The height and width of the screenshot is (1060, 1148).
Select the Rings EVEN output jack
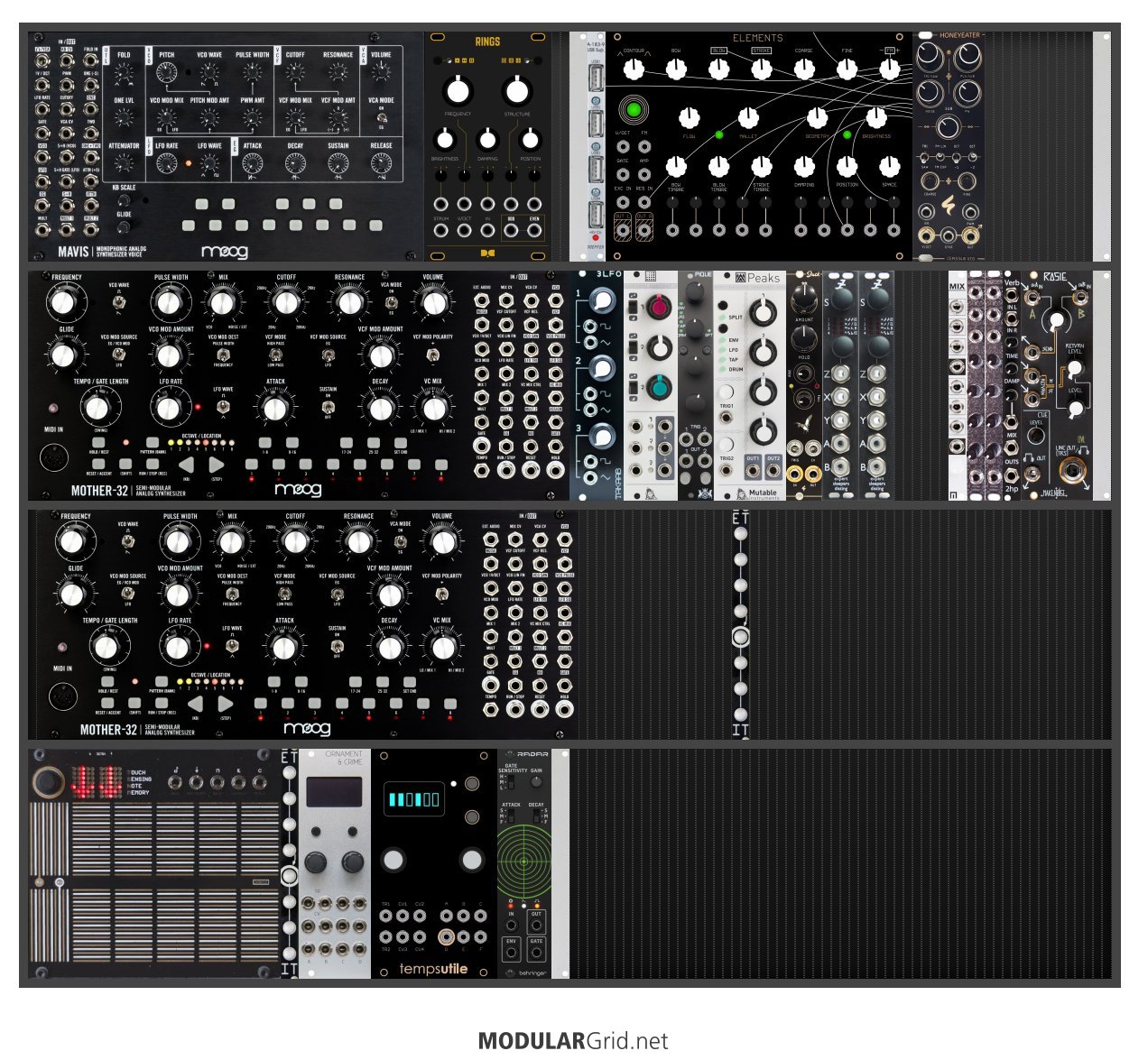pyautogui.click(x=533, y=231)
